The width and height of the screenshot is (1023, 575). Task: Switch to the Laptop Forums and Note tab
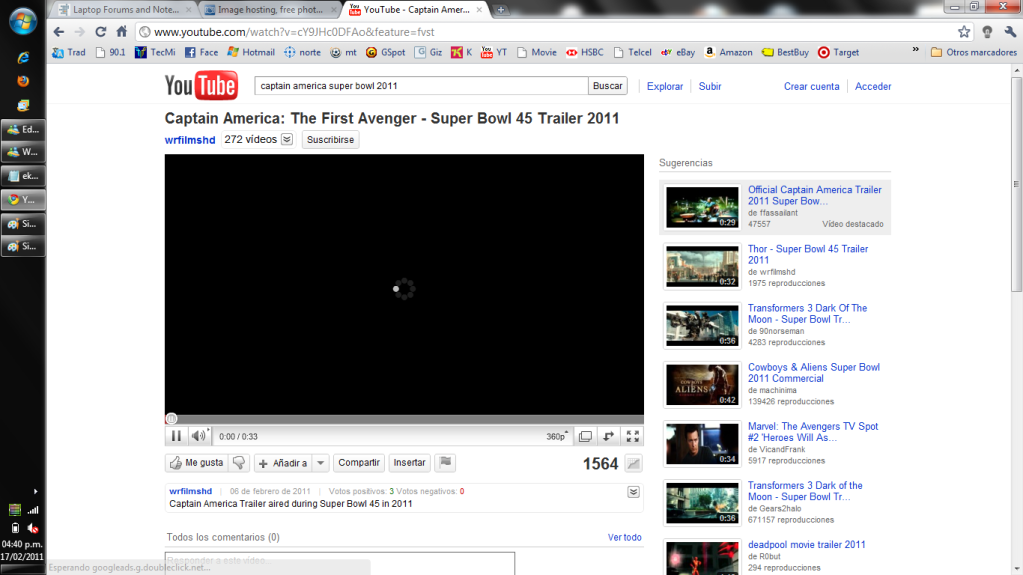[125, 10]
